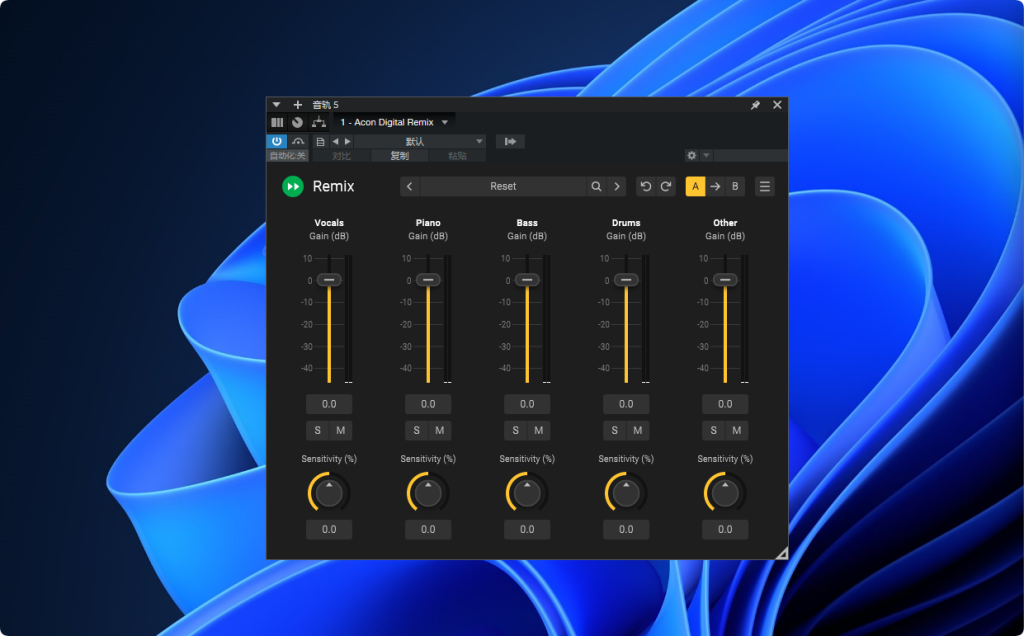
Task: Search presets with magnifier icon
Action: coord(596,186)
